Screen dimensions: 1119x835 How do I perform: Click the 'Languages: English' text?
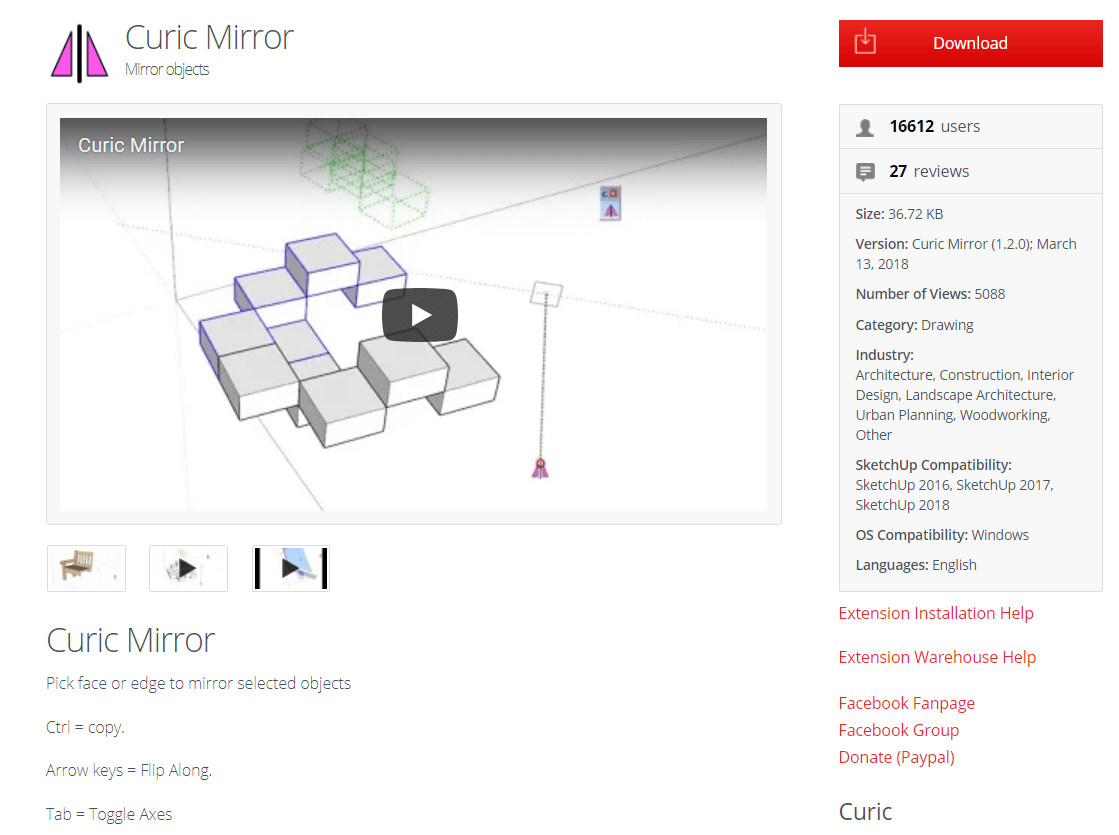coord(916,565)
